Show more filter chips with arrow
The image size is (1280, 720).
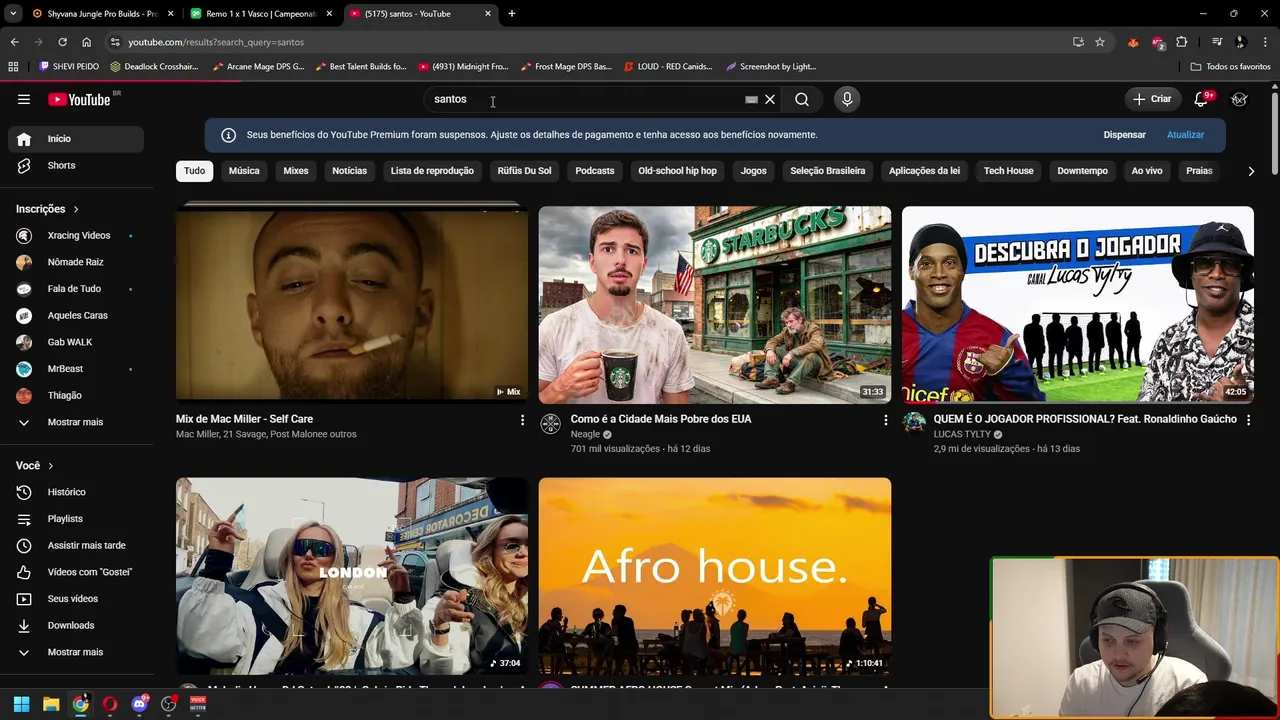[x=1251, y=171]
